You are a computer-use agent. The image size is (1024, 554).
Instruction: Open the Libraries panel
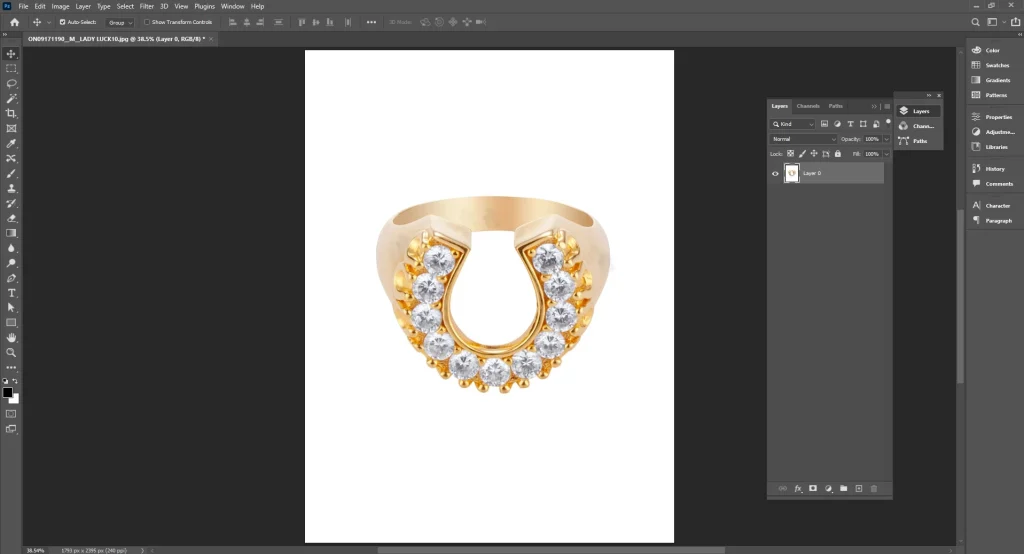995,147
